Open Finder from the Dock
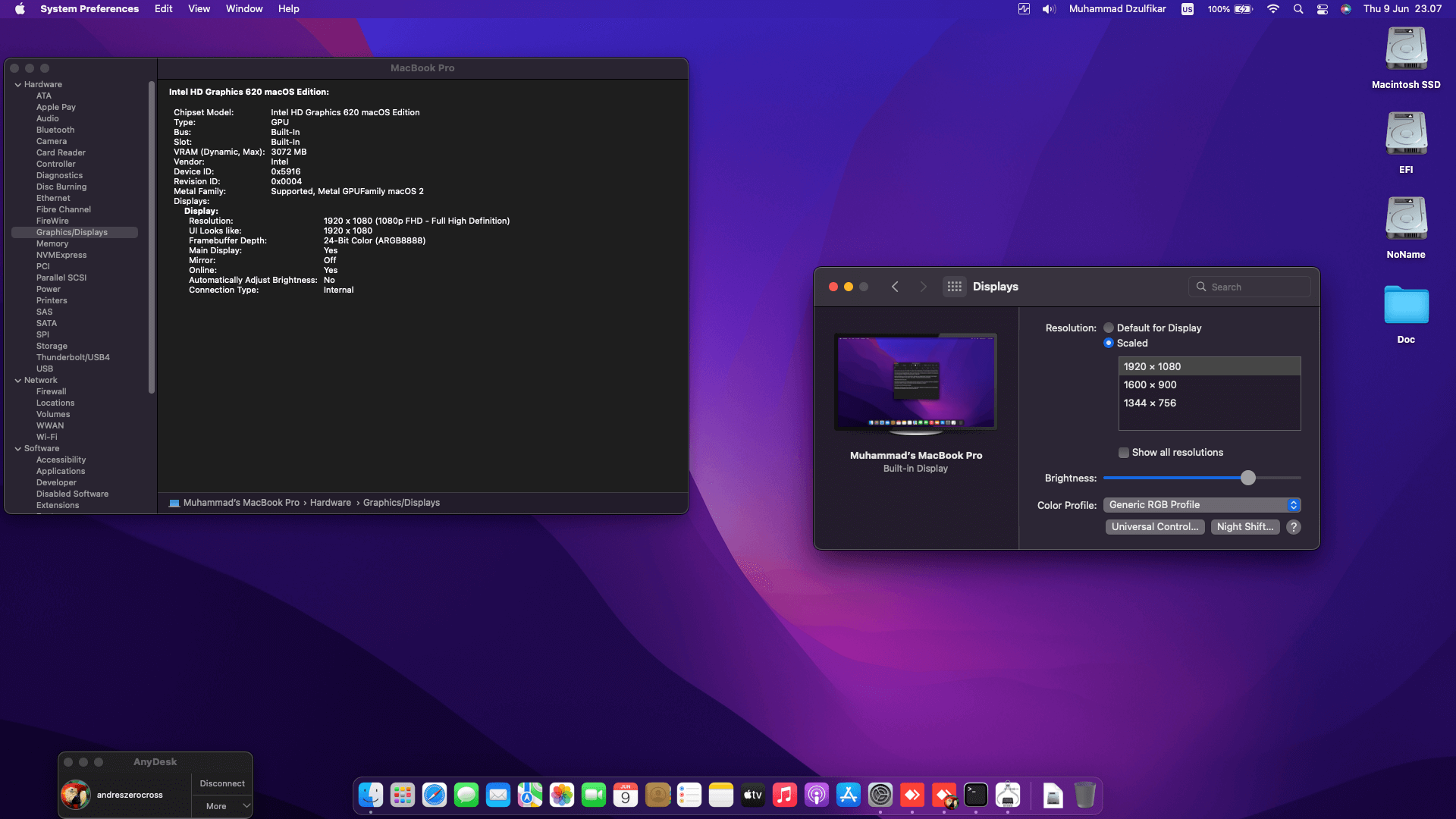Viewport: 1456px width, 819px height. tap(371, 795)
